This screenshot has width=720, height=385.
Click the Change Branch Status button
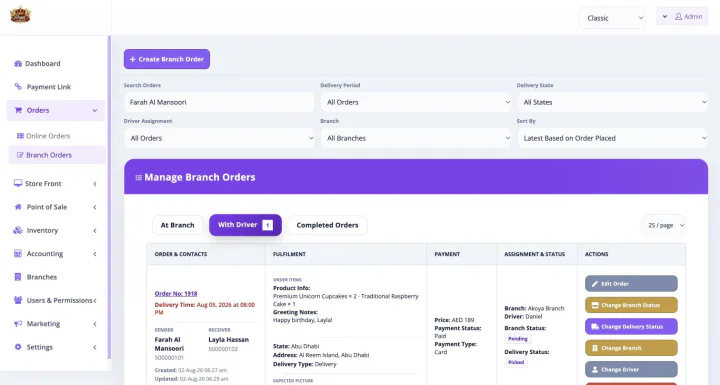tap(631, 305)
